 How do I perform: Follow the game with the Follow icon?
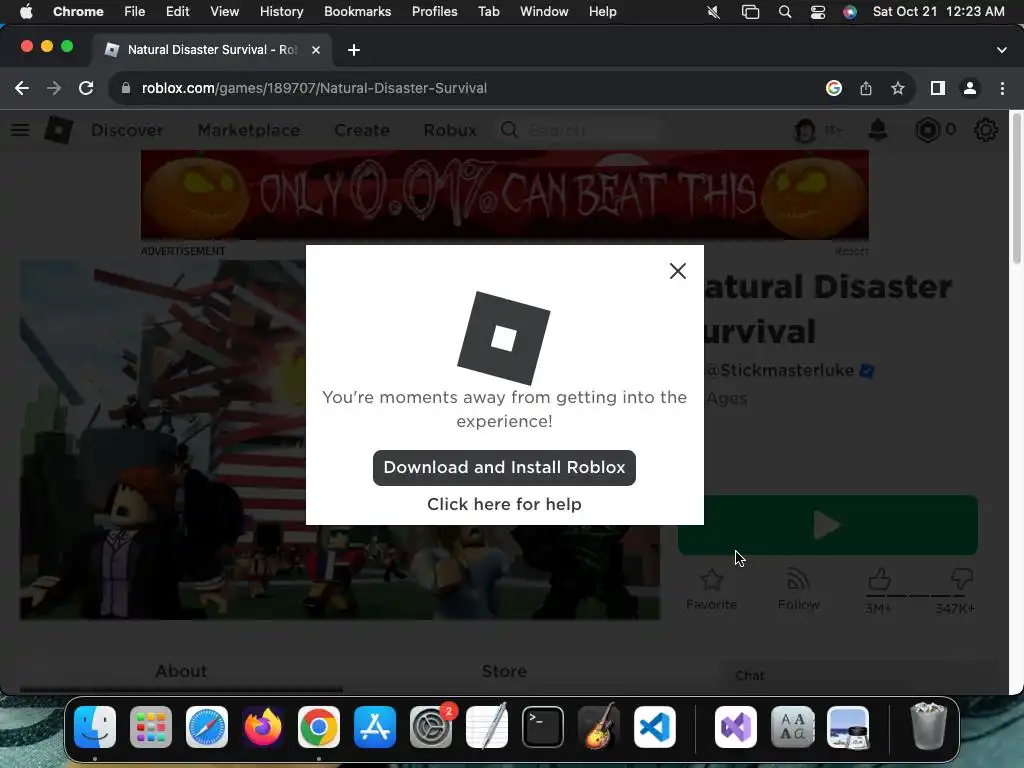coord(798,589)
